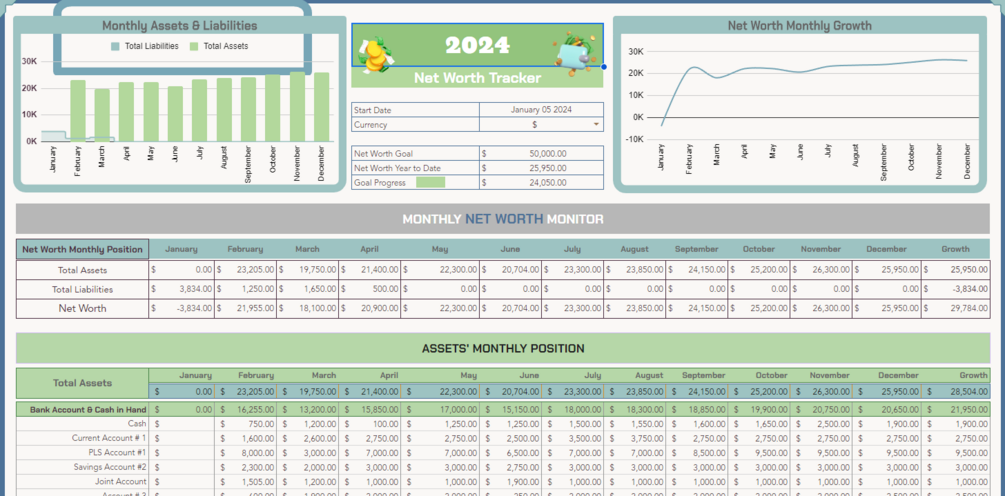Select Joint Account February value 1,505.00
This screenshot has height=496, width=1005.
tap(247, 481)
